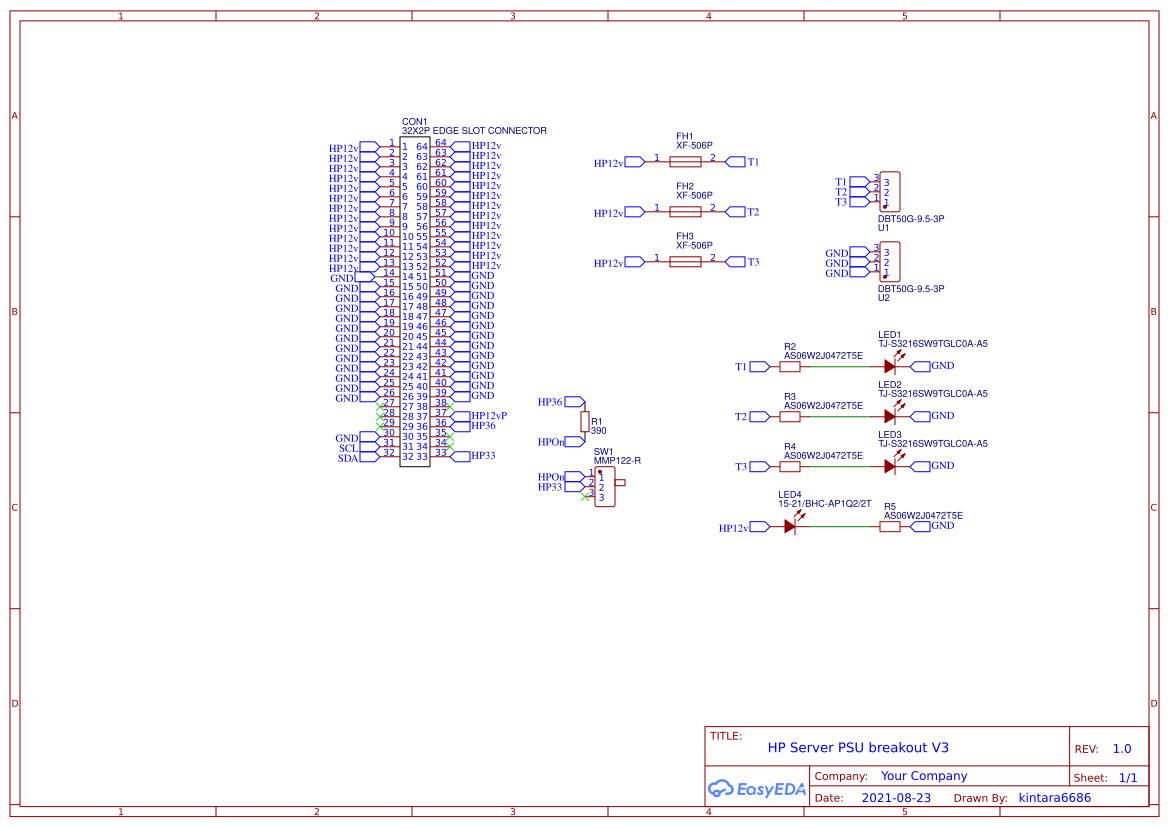Click the EasyEDA logo in the title block
Image resolution: width=1169 pixels, height=827 pixels.
tap(757, 789)
